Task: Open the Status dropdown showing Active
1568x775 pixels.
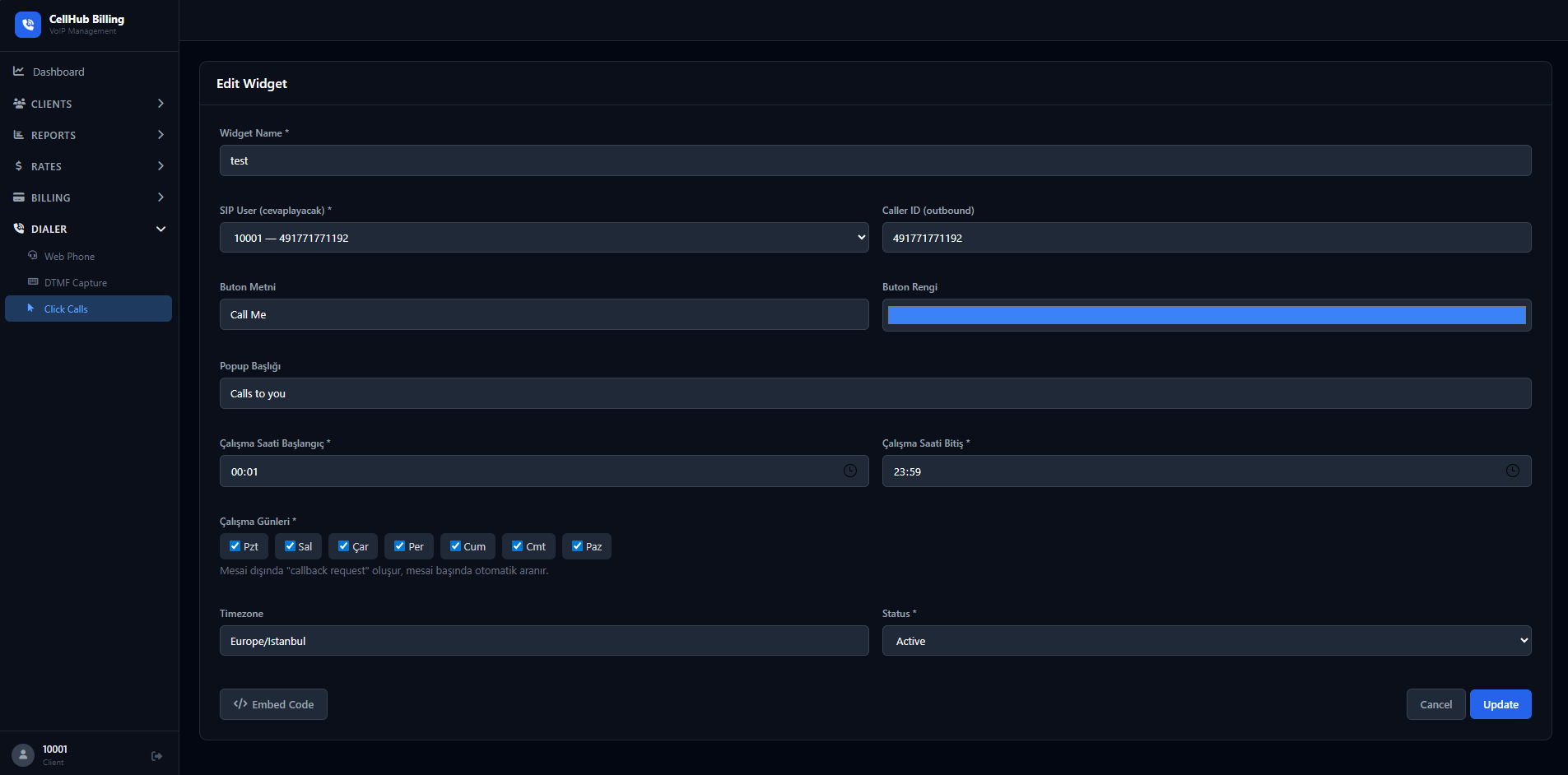Action: (1207, 641)
